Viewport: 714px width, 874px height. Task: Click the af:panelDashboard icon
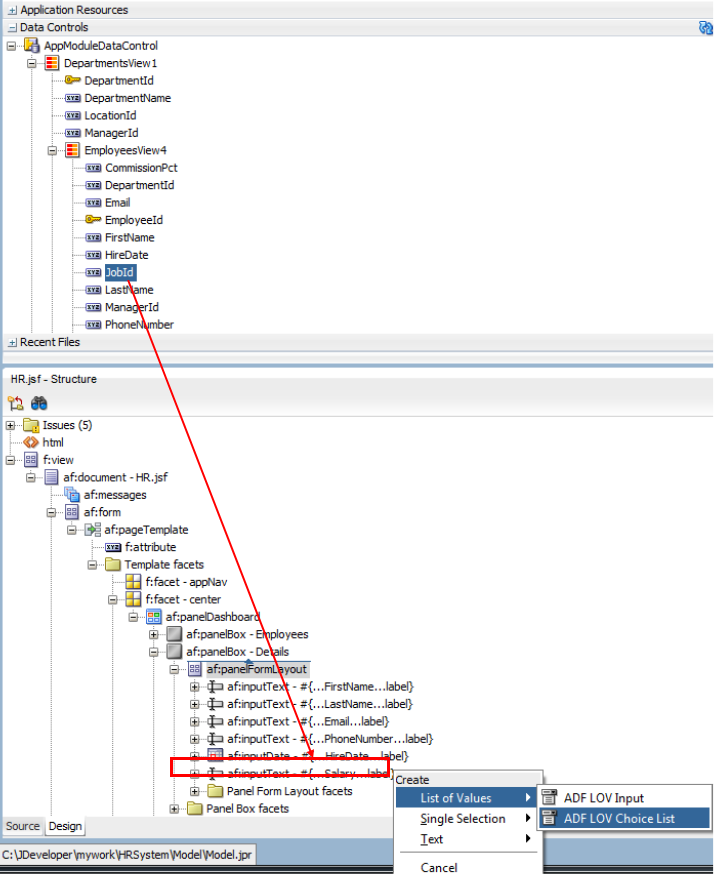click(x=154, y=616)
